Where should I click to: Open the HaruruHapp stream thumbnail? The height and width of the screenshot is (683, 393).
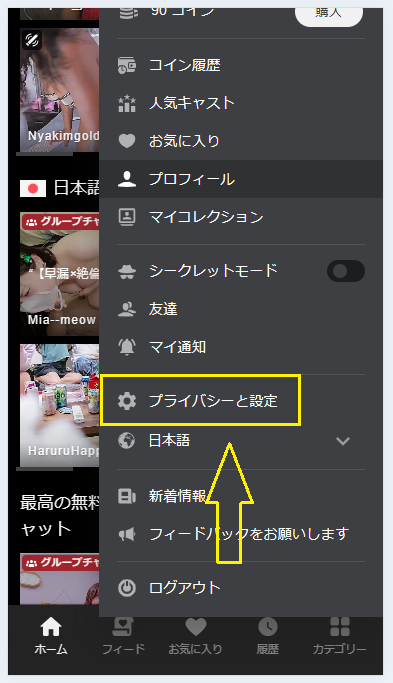60,406
